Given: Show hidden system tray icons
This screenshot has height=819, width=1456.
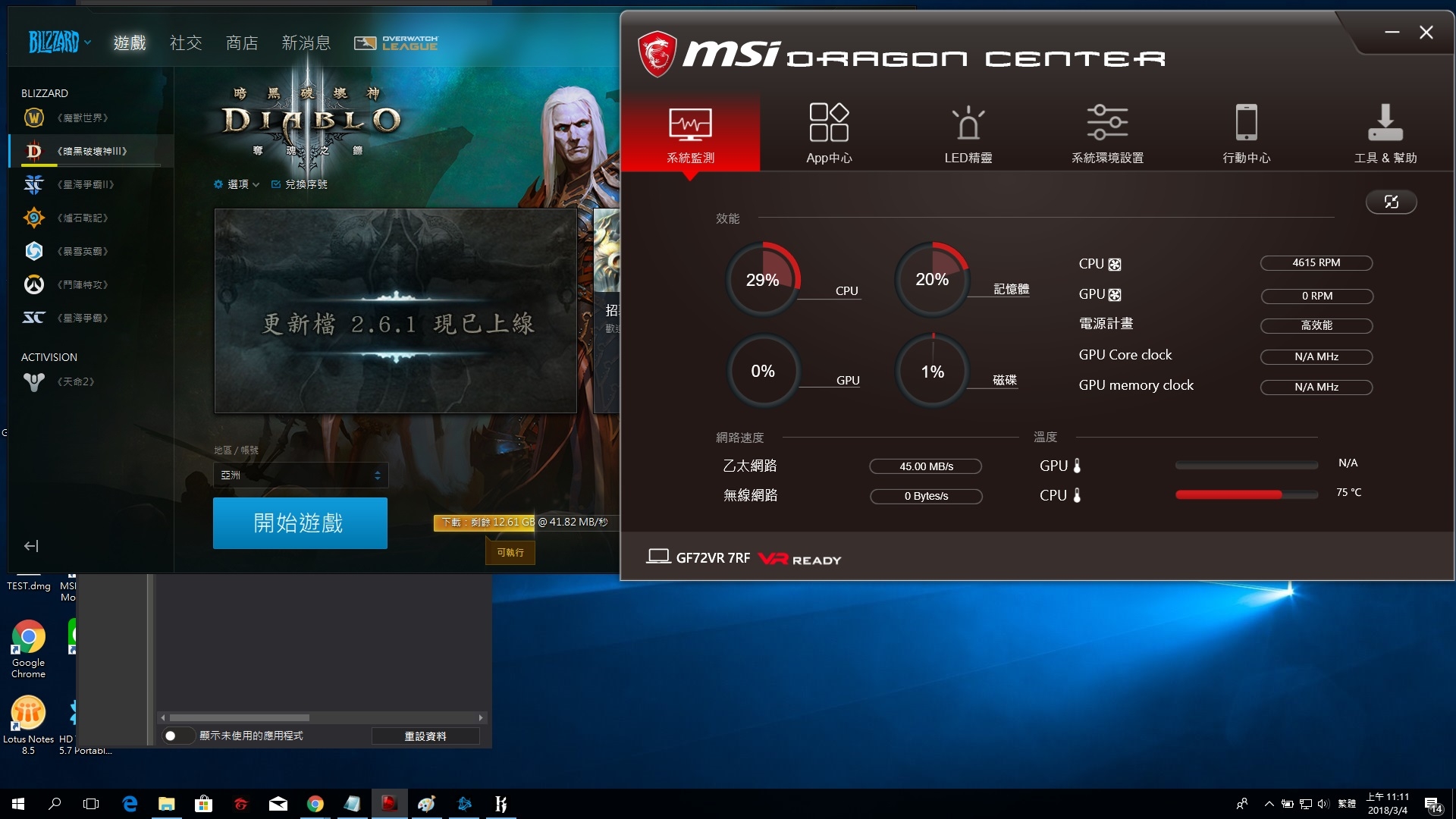Looking at the screenshot, I should click(x=1269, y=804).
